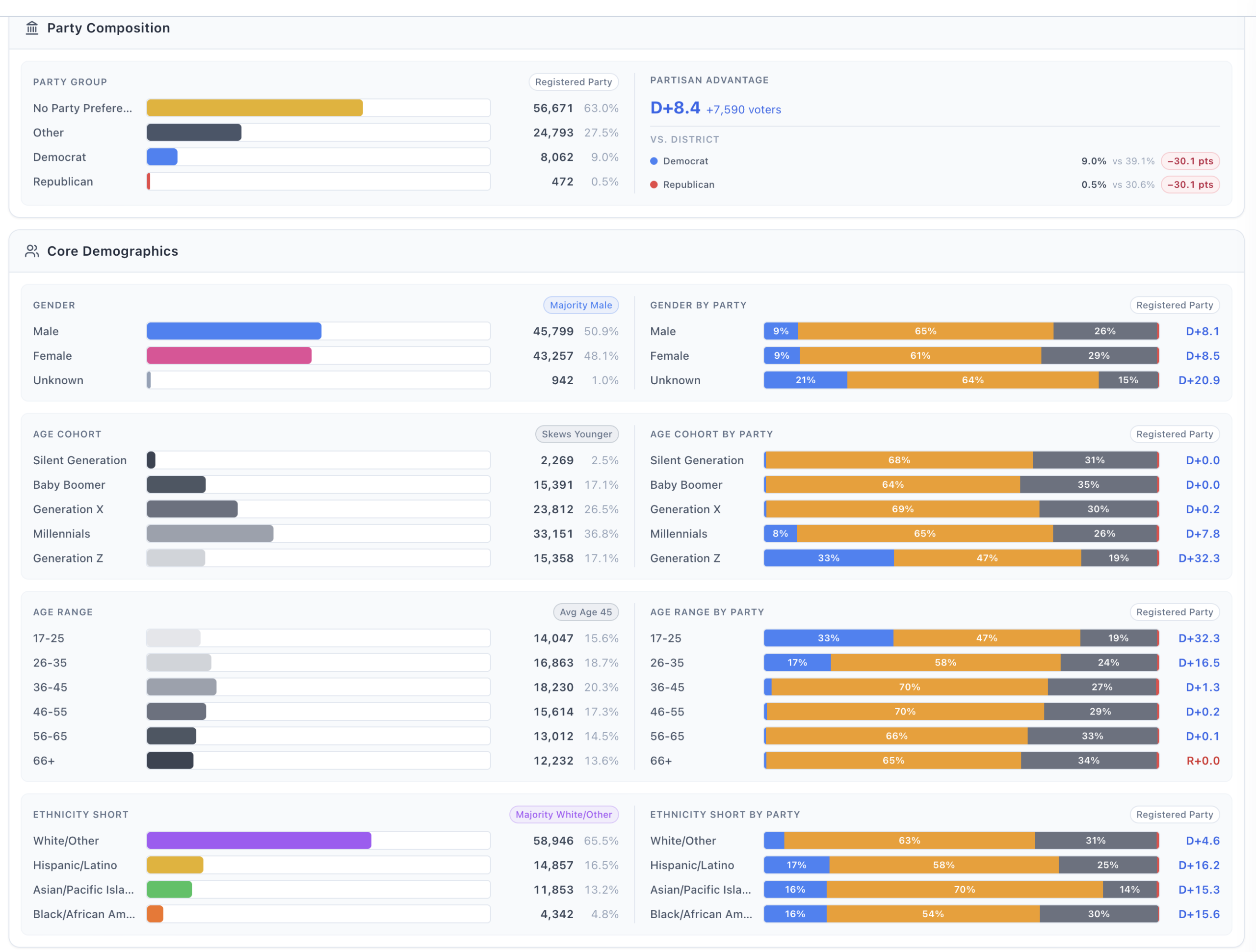Image resolution: width=1256 pixels, height=952 pixels.
Task: Click the Democrat -30.1 pts badge
Action: (1190, 161)
